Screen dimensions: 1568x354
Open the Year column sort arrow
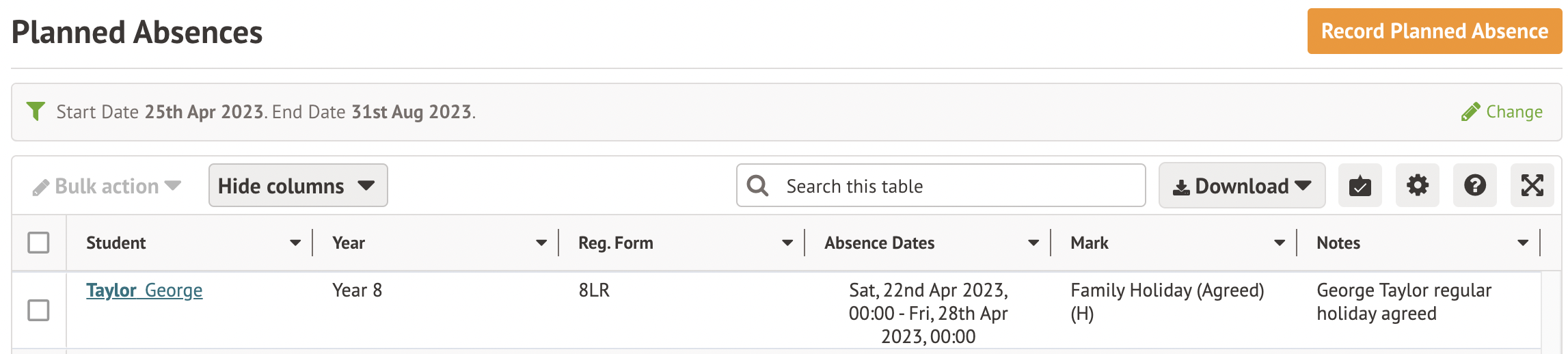(x=541, y=243)
